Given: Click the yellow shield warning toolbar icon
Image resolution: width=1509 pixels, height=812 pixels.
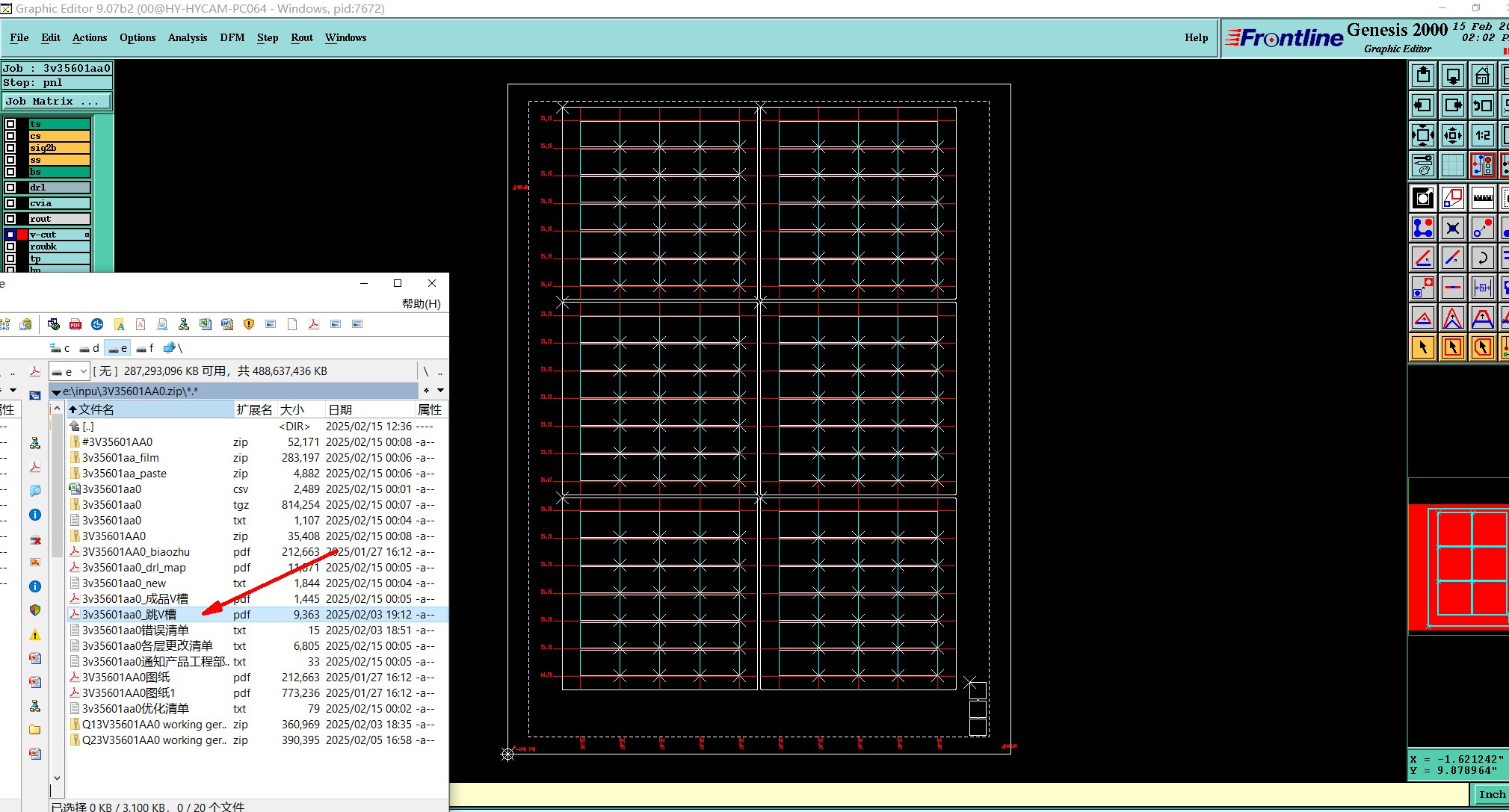Looking at the screenshot, I should (249, 324).
